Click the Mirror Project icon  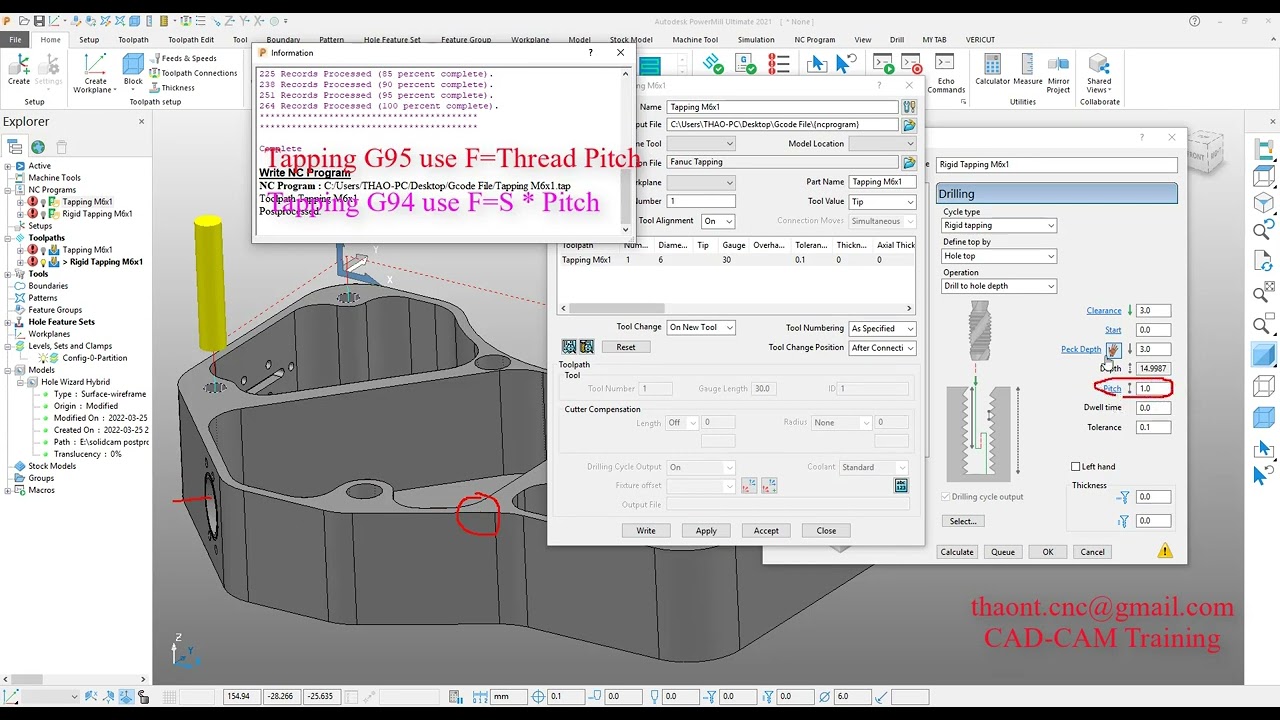[1058, 73]
